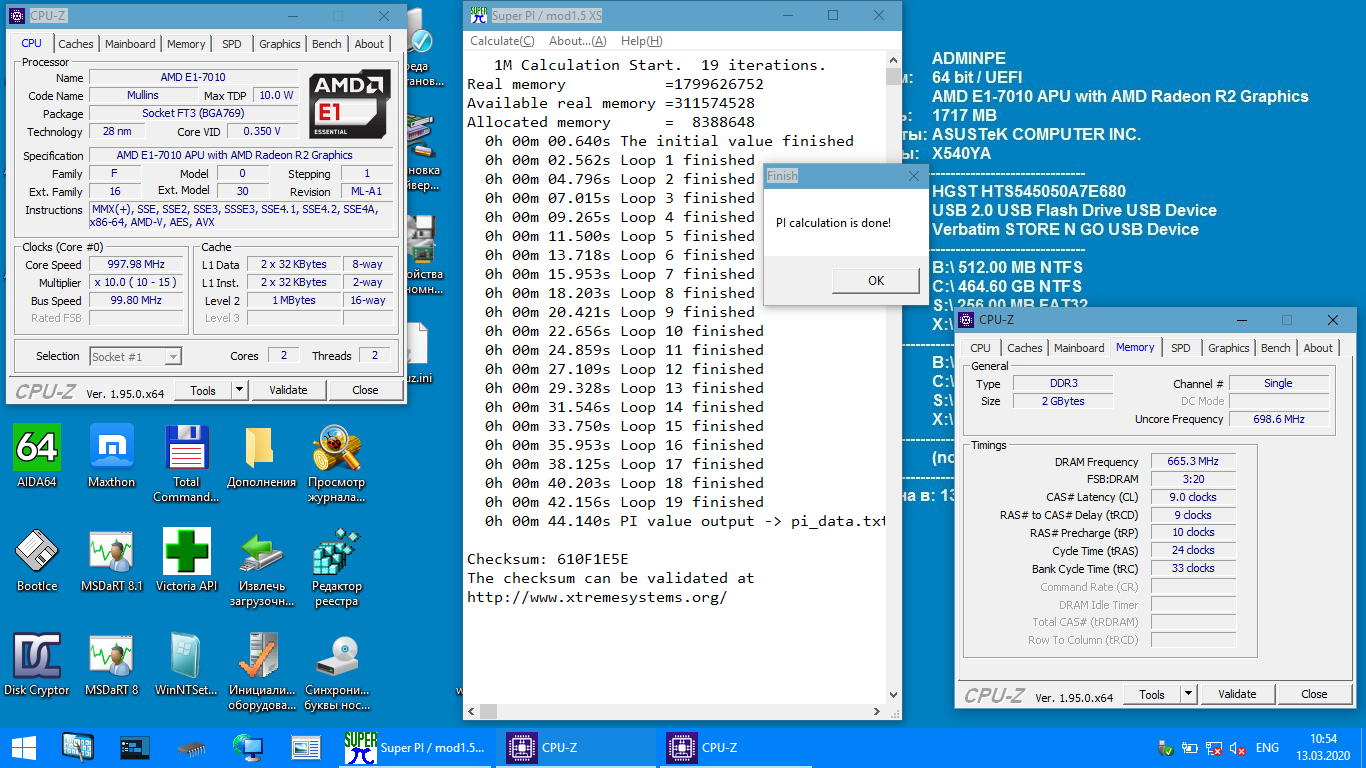Close the Finish dialog with X
The width and height of the screenshot is (1366, 768).
(x=913, y=176)
